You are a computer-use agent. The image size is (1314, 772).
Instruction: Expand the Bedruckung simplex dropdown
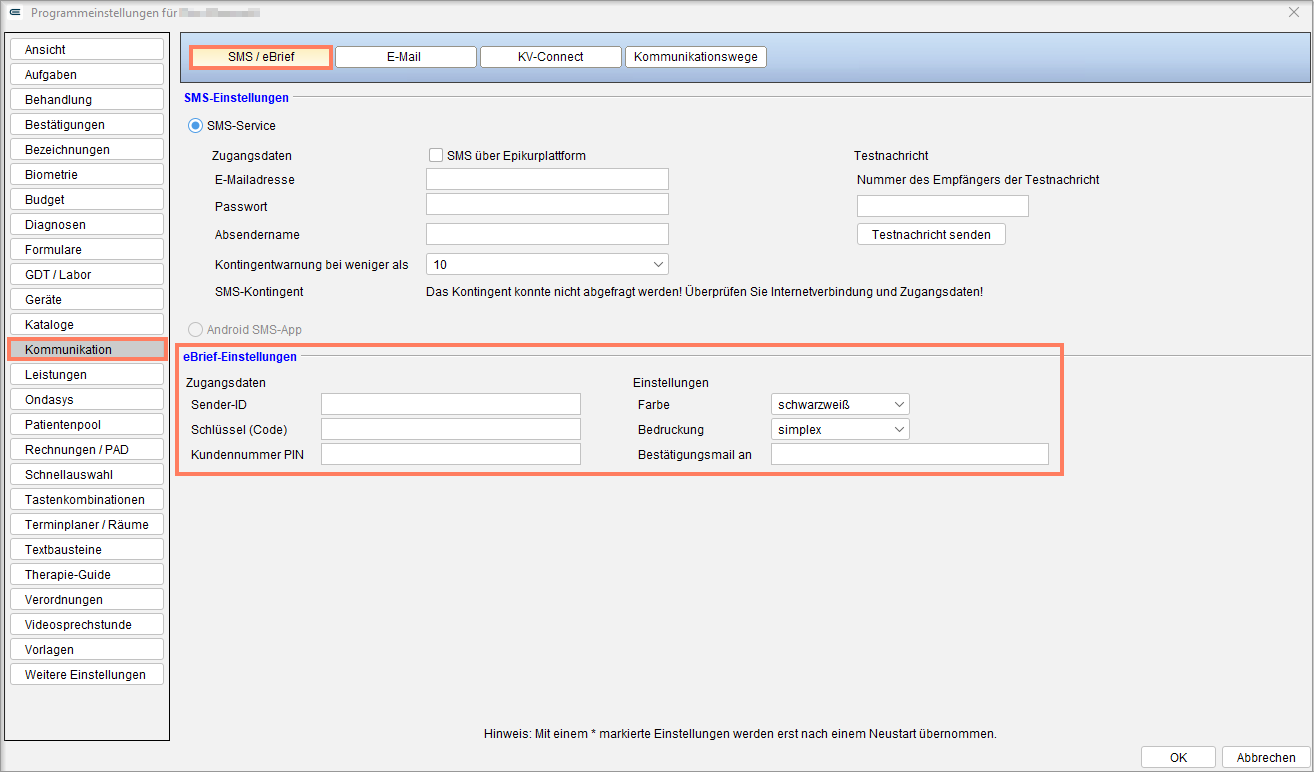[840, 429]
